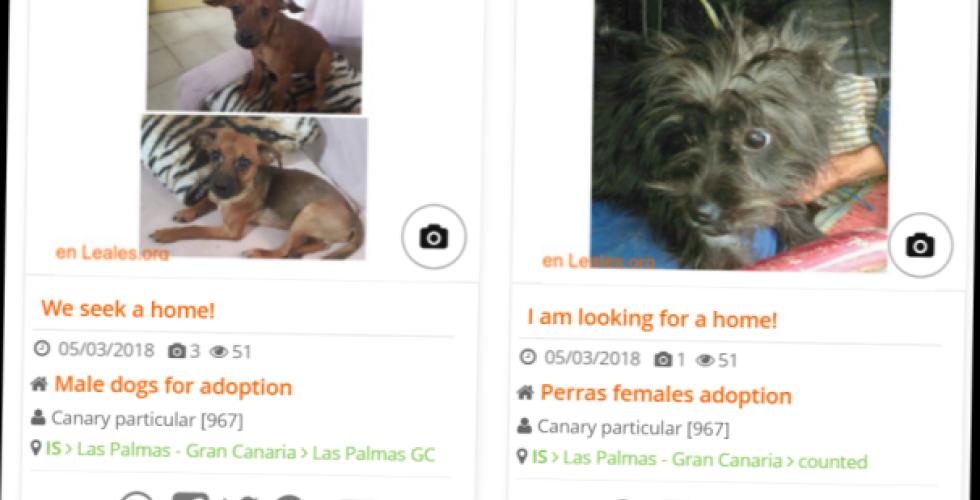Open 'Las Palmas - Gran Canaria' on the puppies card

187,451
